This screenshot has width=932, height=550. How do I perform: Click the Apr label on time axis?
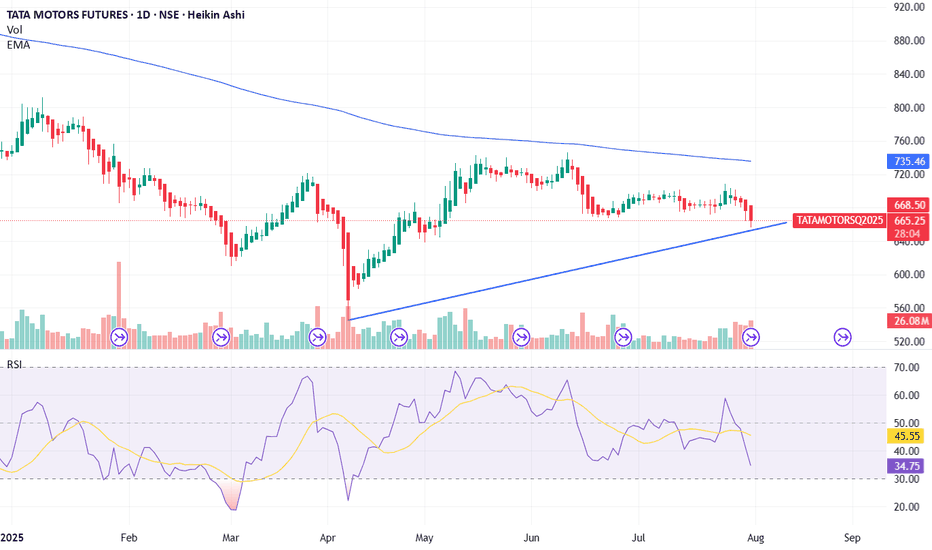click(x=328, y=538)
